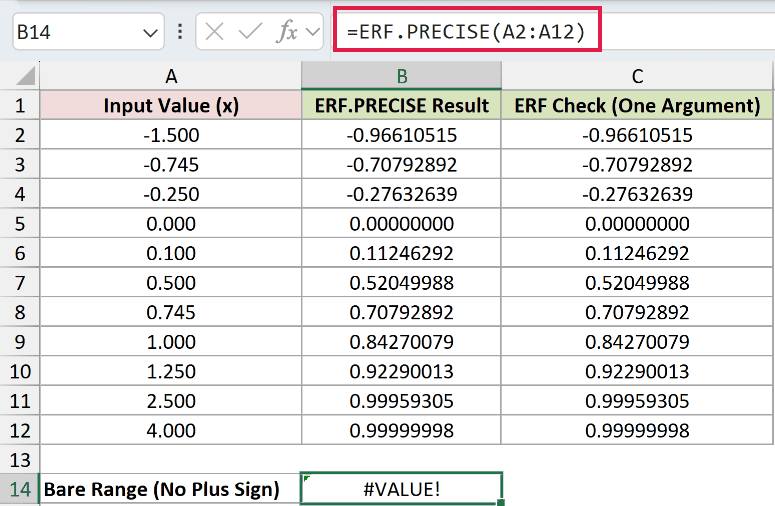Select cell A8 with 0.745
The width and height of the screenshot is (775, 506).
click(x=171, y=312)
